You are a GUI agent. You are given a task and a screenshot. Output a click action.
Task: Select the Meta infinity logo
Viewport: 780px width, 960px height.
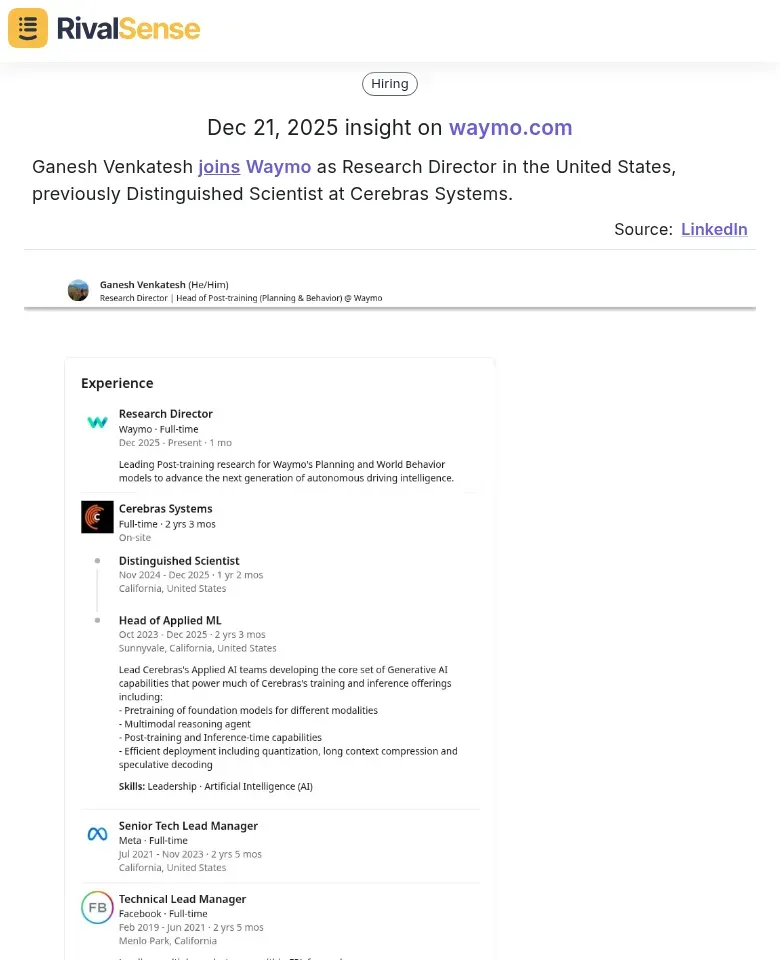point(96,833)
